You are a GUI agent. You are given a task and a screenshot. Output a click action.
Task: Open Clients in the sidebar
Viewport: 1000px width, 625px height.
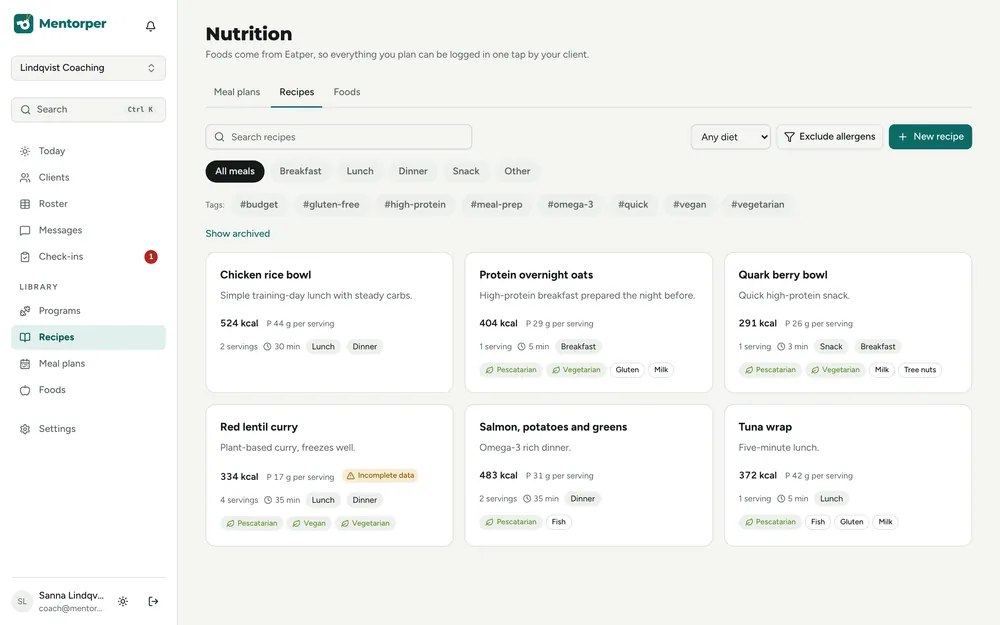[88, 177]
